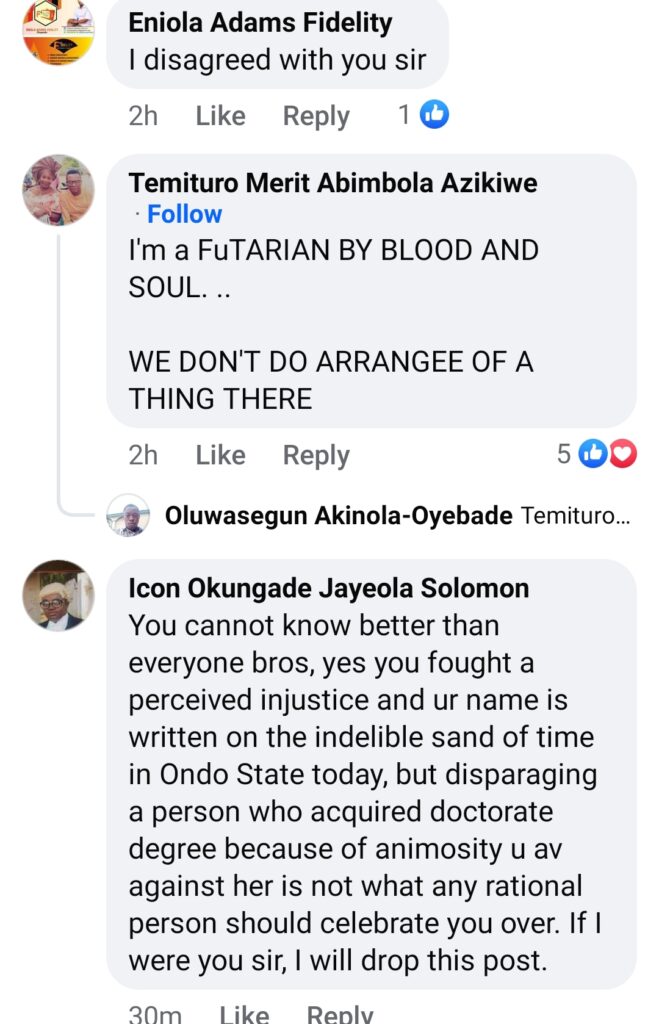Open Temituro Merit Abimbola Azikiwe's avatar
659x1024 pixels.
click(x=58, y=190)
